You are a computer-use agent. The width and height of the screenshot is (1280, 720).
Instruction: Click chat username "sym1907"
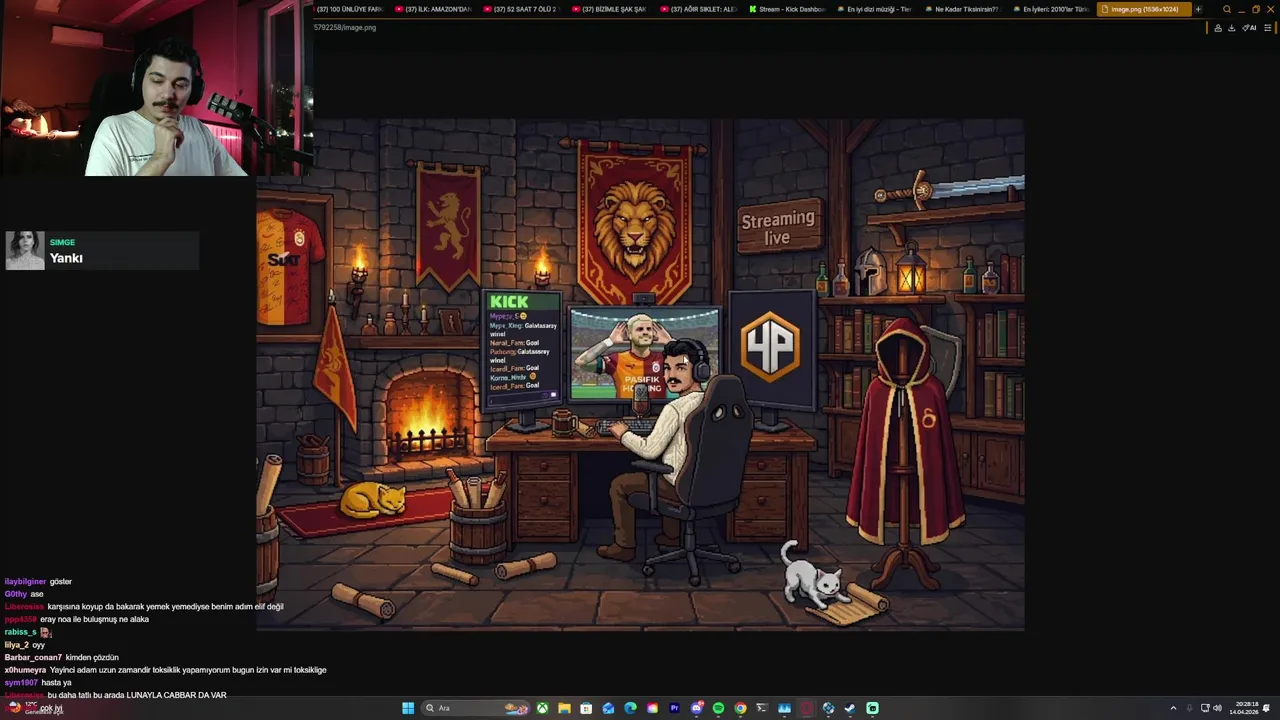click(x=21, y=682)
